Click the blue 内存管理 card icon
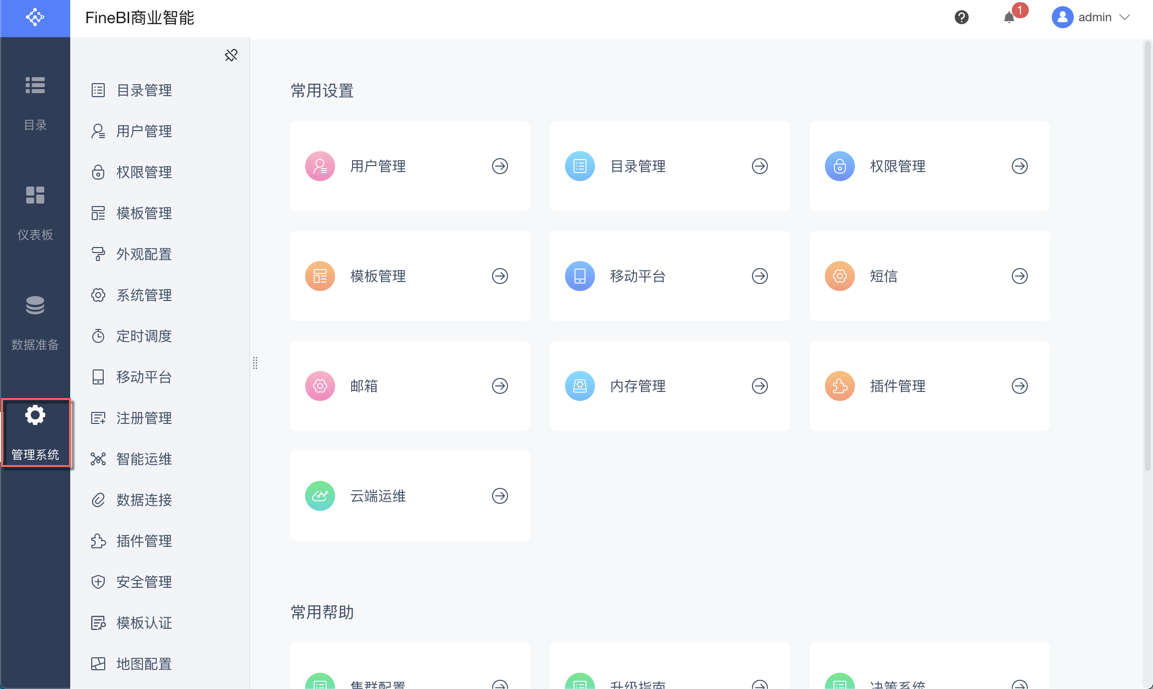 pyautogui.click(x=579, y=386)
